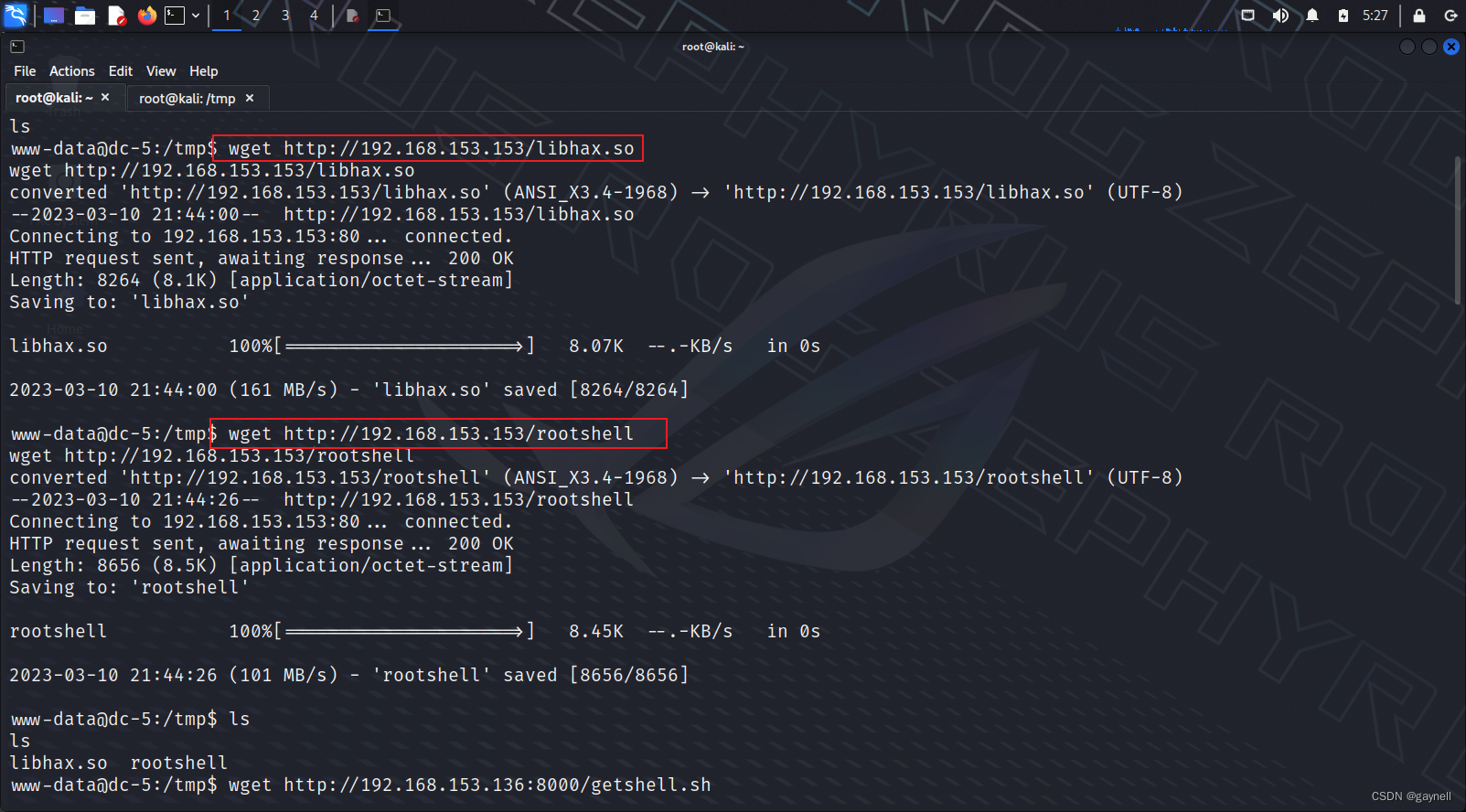Open the notifications bell icon

tap(1312, 16)
